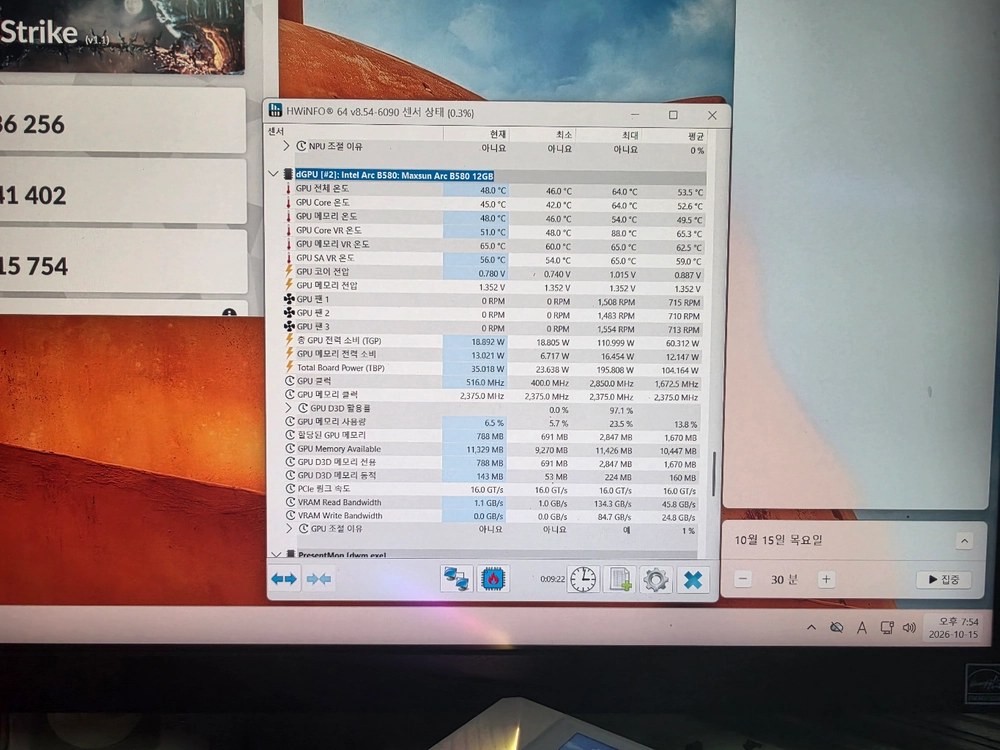Expand the GPU 조절 이유 row
The width and height of the screenshot is (1000, 750).
[x=289, y=529]
